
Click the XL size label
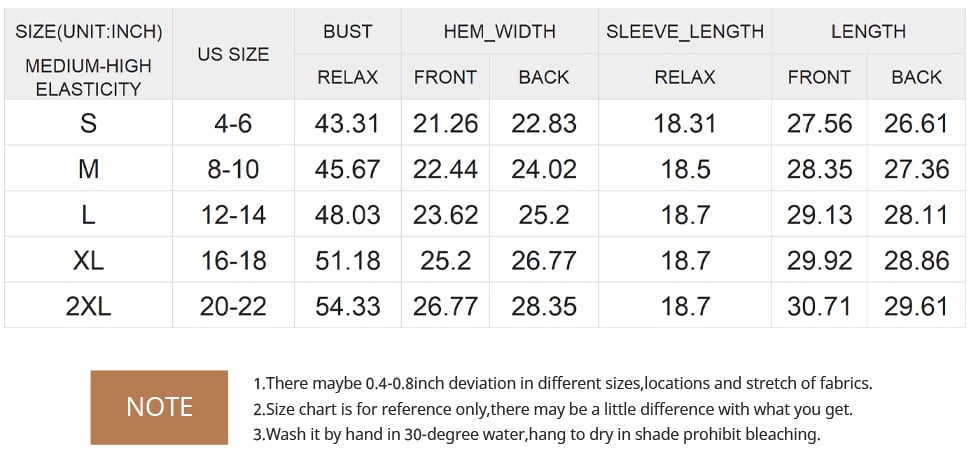88,260
